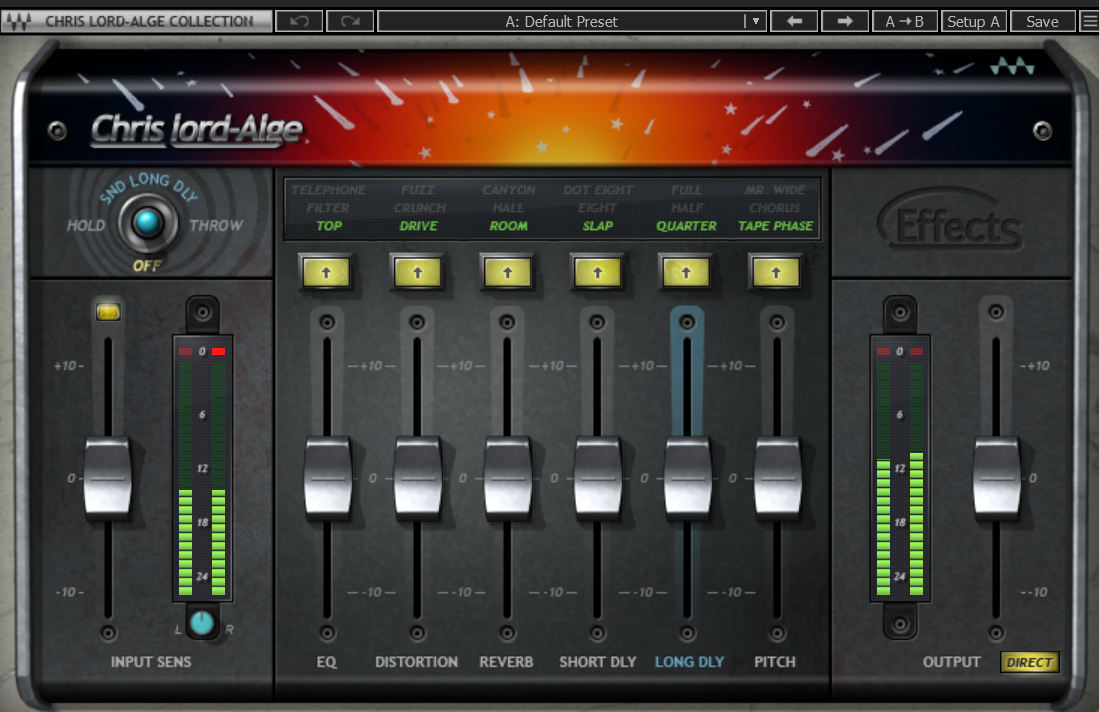Viewport: 1099px width, 712px height.
Task: Open the hamburger menu at top right
Action: point(1089,21)
